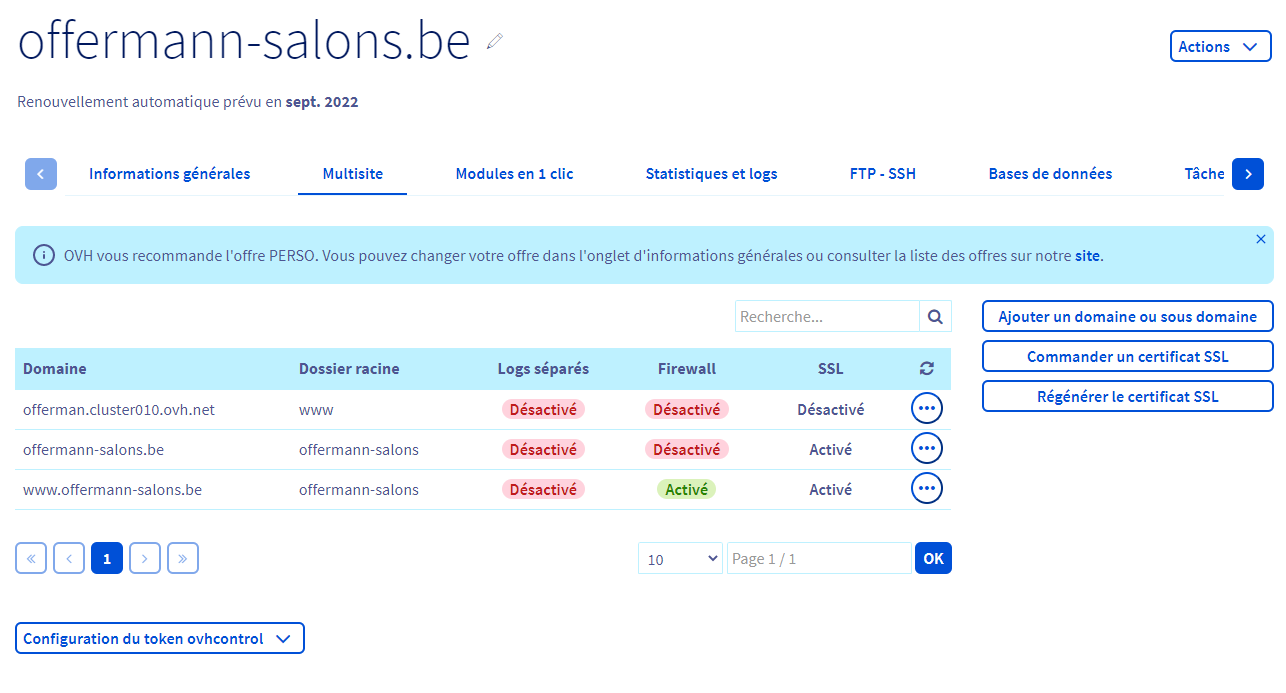Open the options menu for offerman.cluster010.ovh.net
Image resolution: width=1286 pixels, height=693 pixels.
point(926,409)
